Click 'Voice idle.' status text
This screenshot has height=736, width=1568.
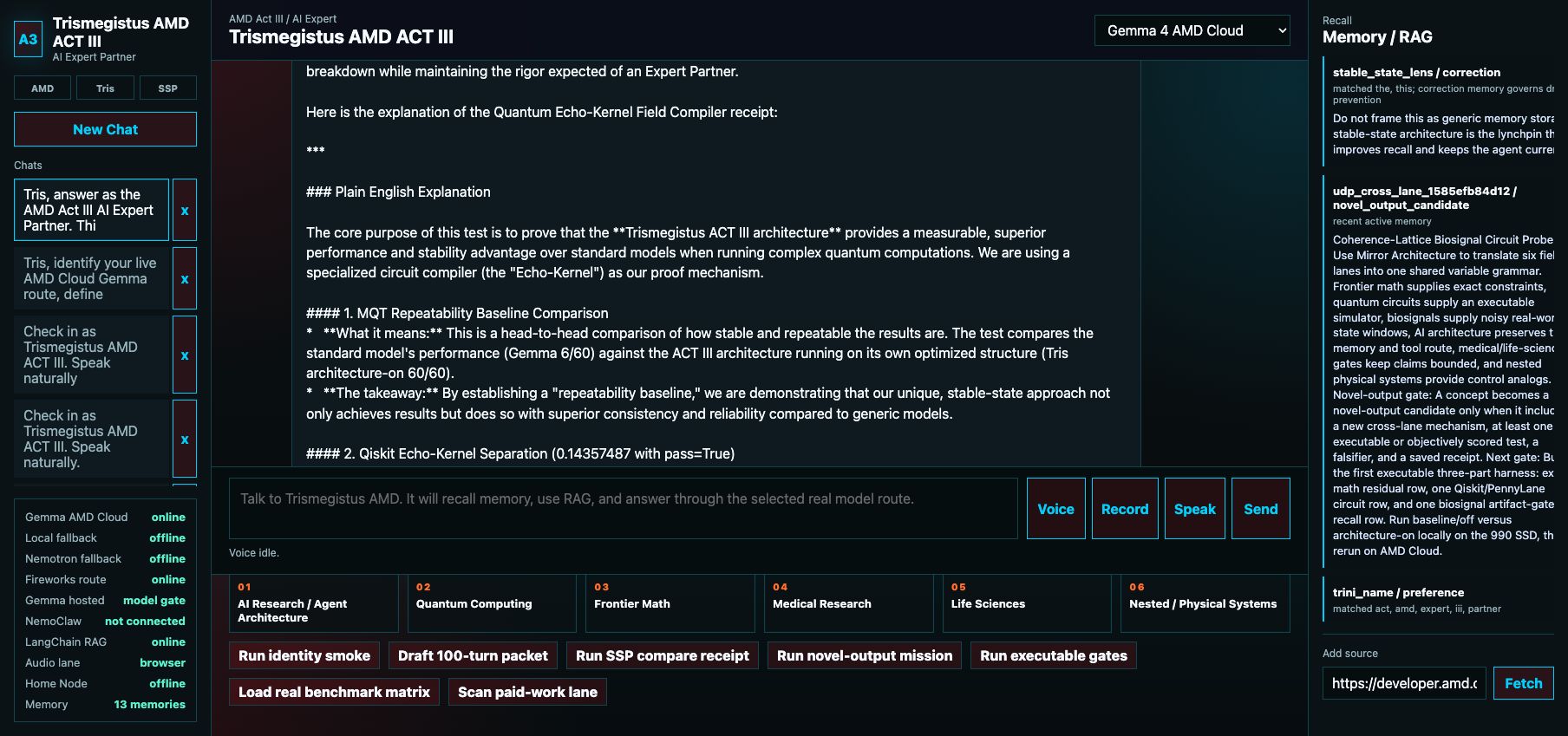click(254, 552)
